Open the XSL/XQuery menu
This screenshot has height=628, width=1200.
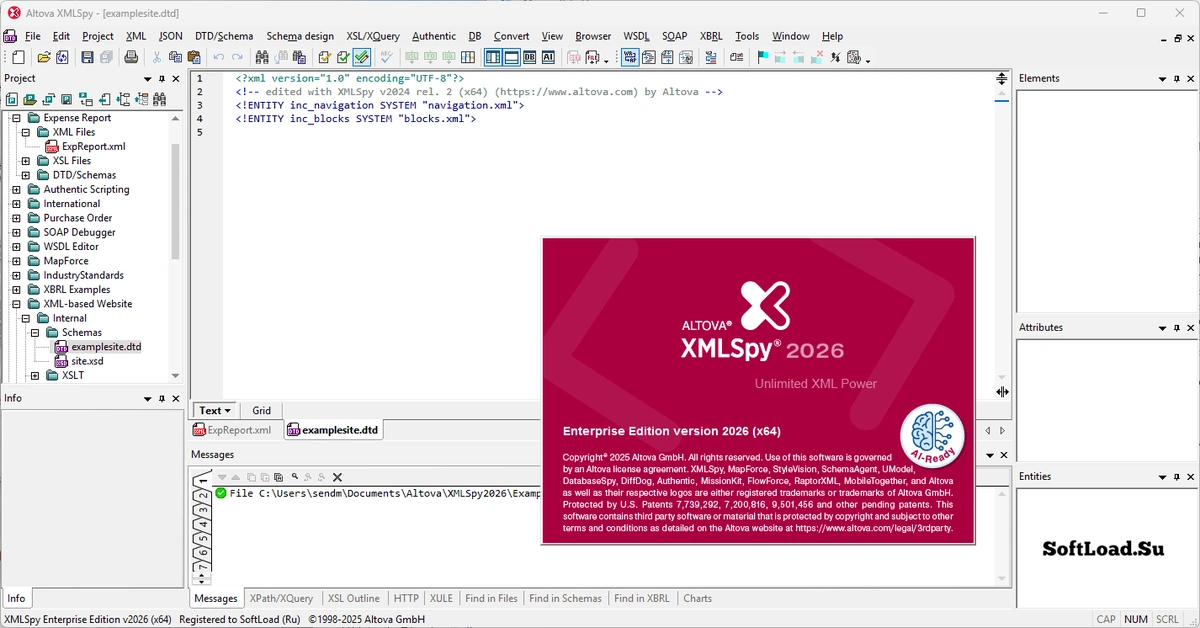tap(373, 36)
